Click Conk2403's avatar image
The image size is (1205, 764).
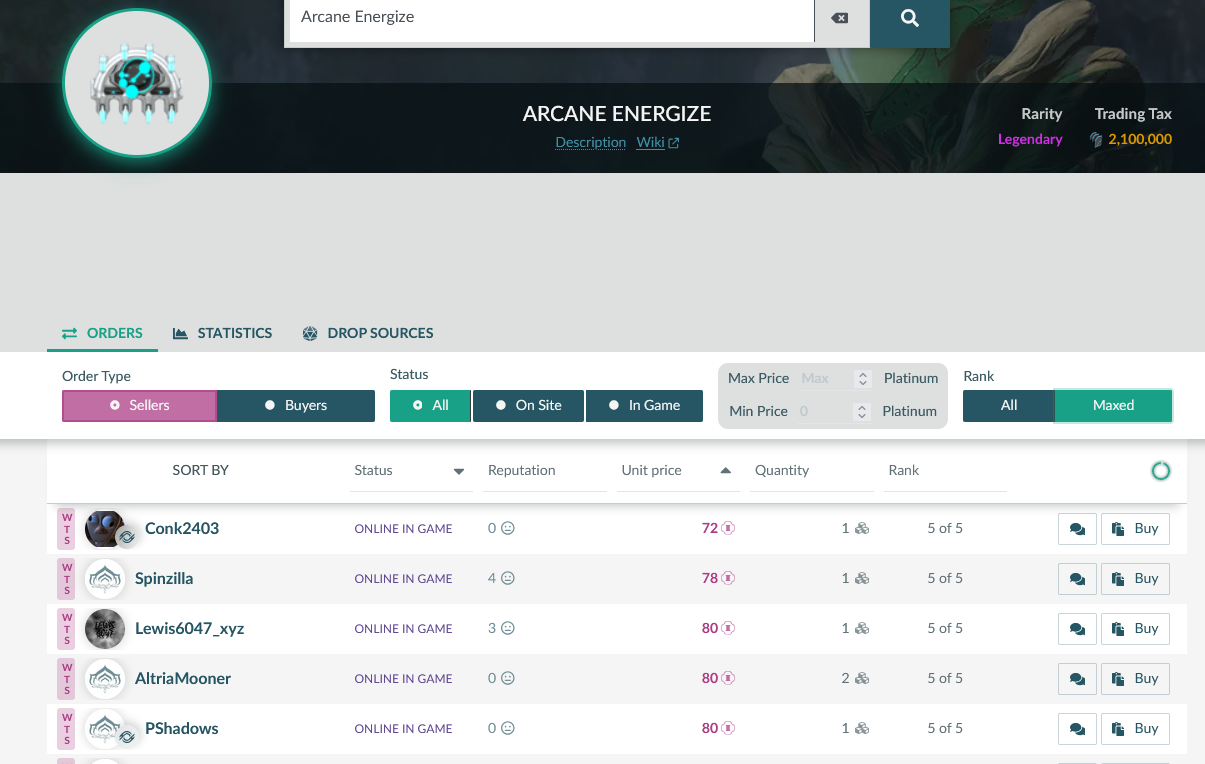pyautogui.click(x=105, y=529)
